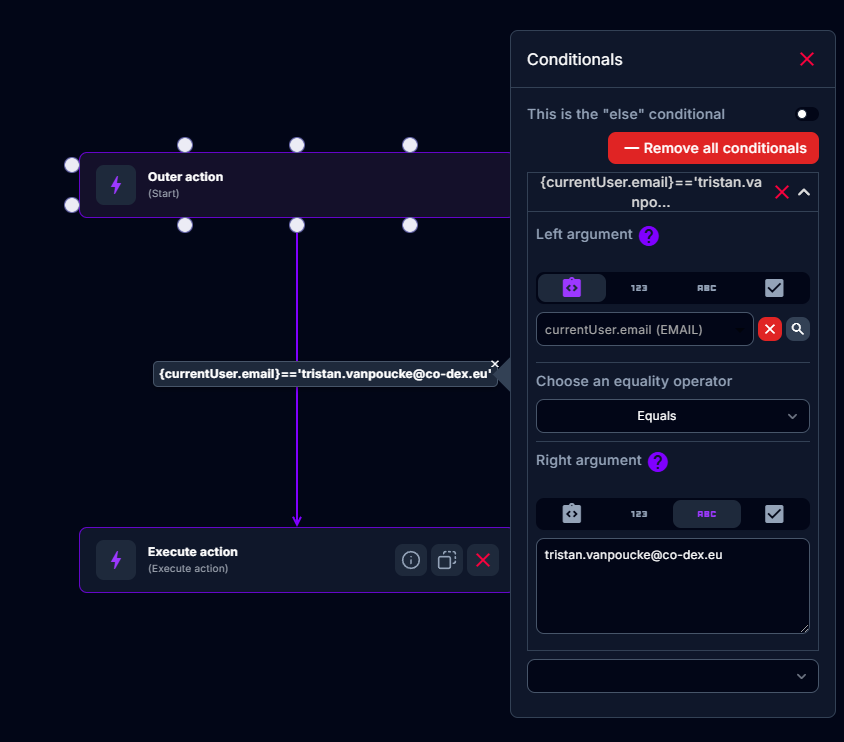Open the empty dropdown at panel bottom
This screenshot has height=742, width=844.
[672, 676]
